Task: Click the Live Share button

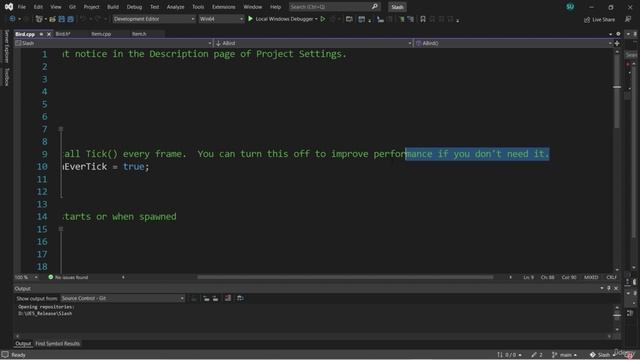Action: point(600,20)
